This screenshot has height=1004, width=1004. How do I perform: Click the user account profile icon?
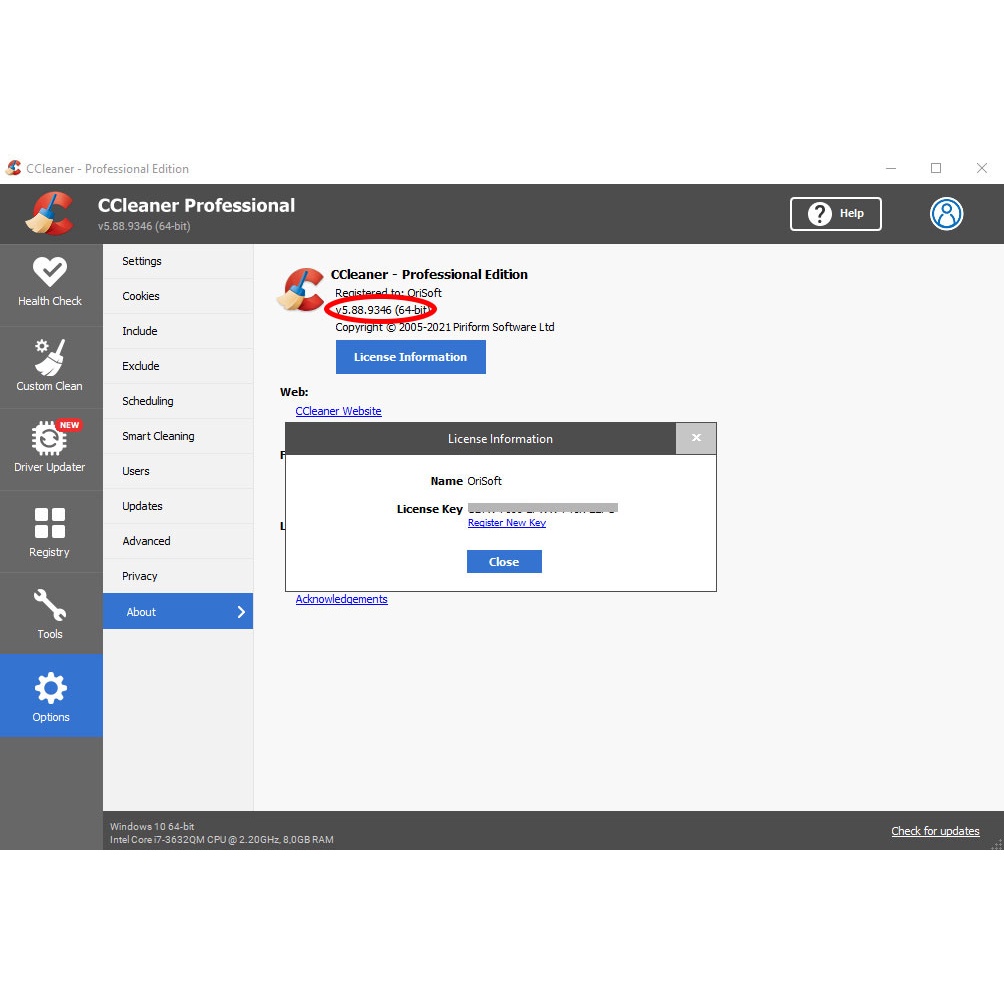[946, 214]
